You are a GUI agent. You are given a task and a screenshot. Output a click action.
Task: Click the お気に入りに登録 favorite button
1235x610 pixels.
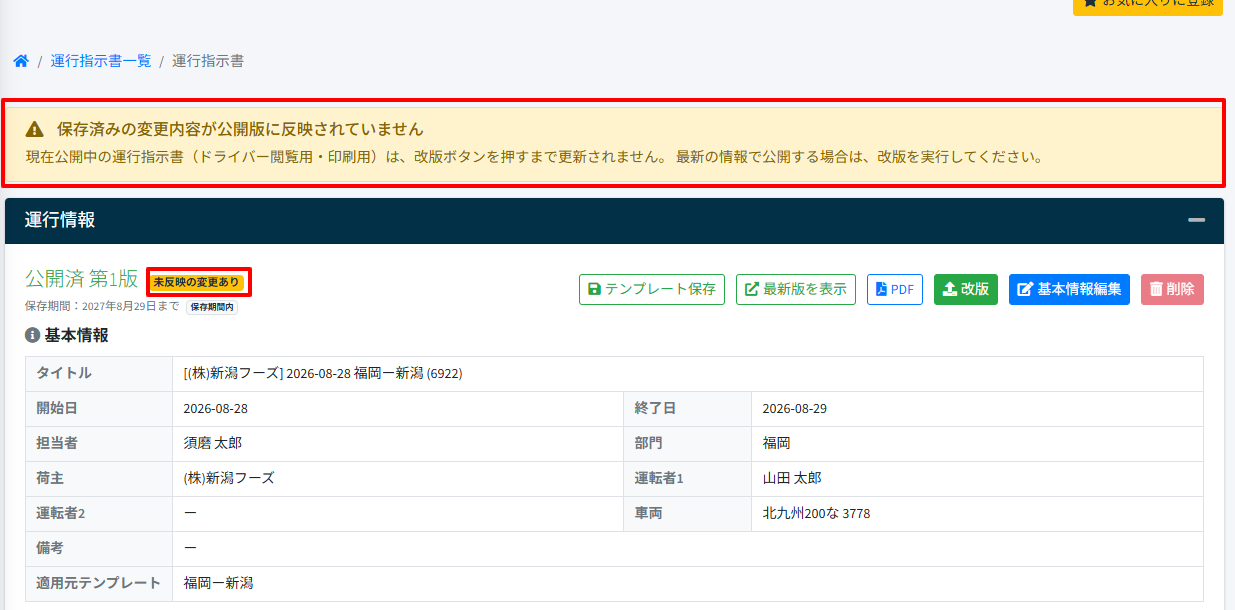tap(1148, 4)
